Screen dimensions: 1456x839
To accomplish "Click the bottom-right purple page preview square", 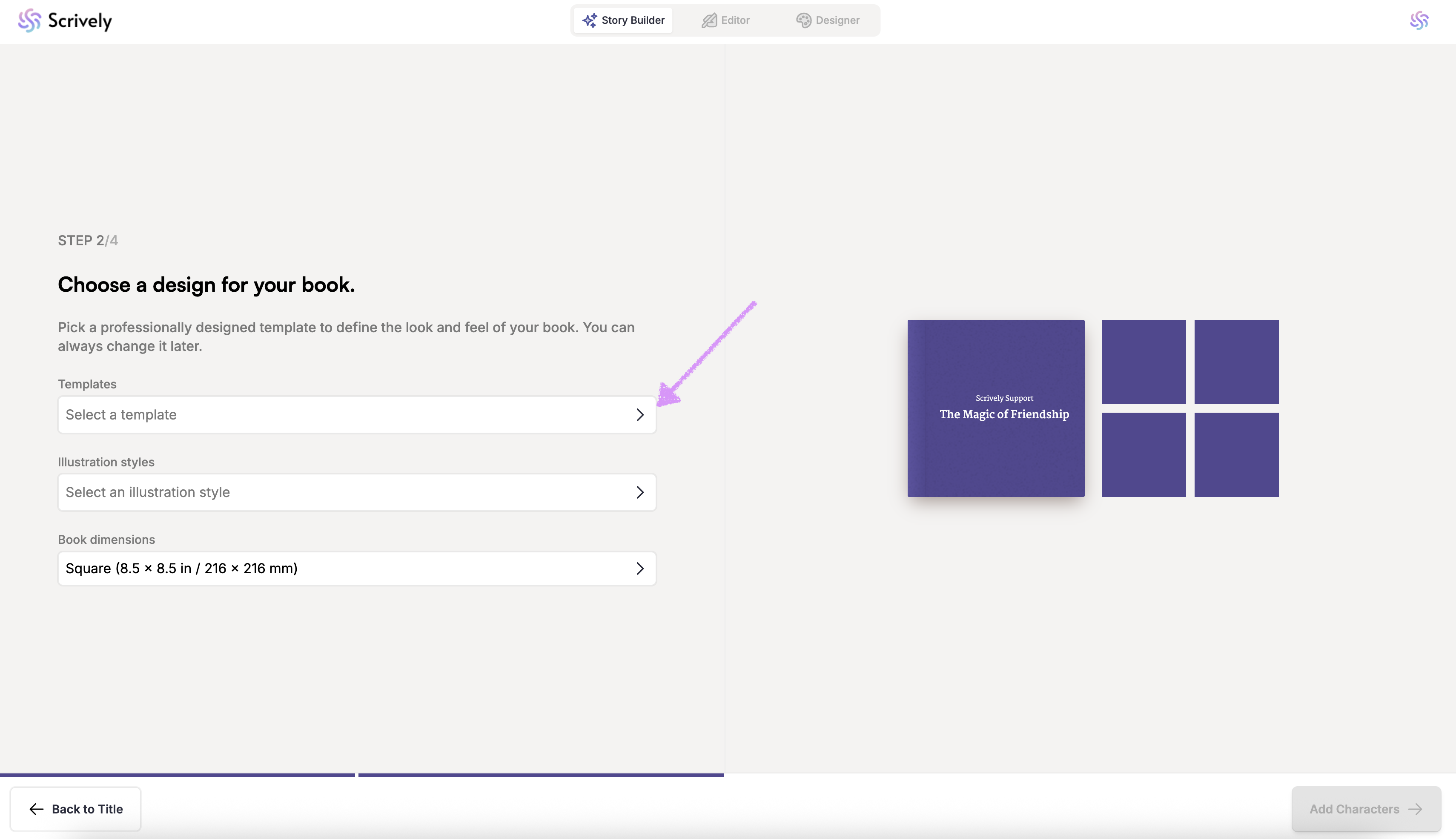I will 1236,455.
